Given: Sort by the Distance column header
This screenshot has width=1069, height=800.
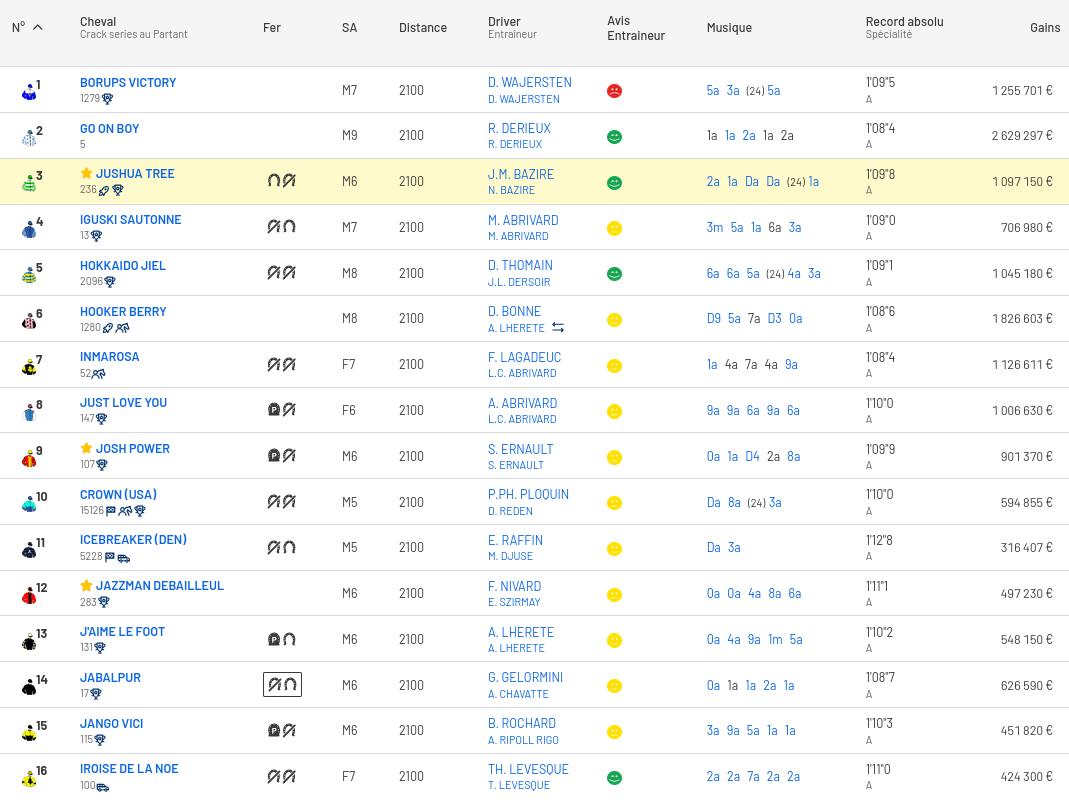Looking at the screenshot, I should click(x=422, y=28).
